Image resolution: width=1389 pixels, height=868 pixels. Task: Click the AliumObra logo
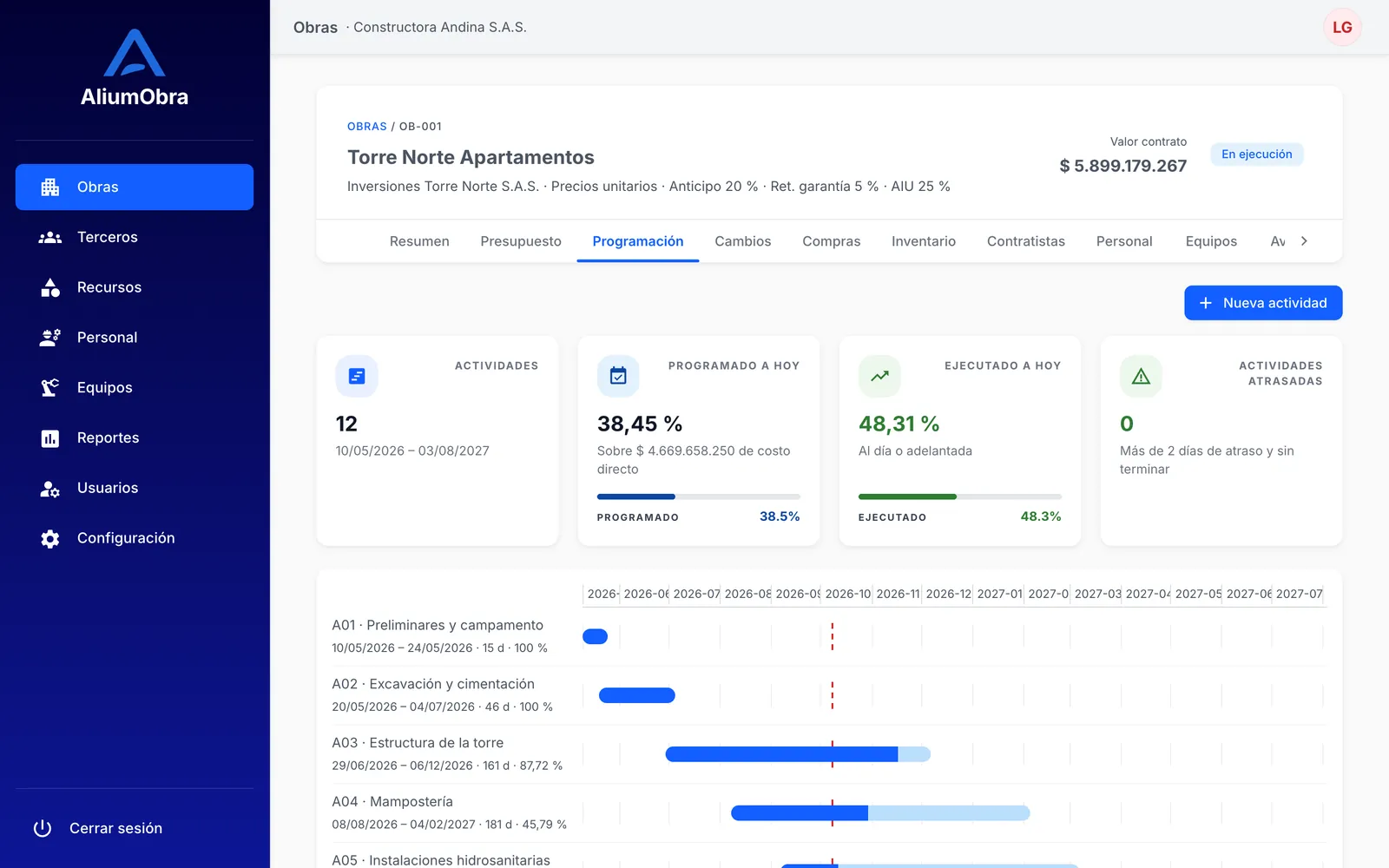click(x=135, y=68)
